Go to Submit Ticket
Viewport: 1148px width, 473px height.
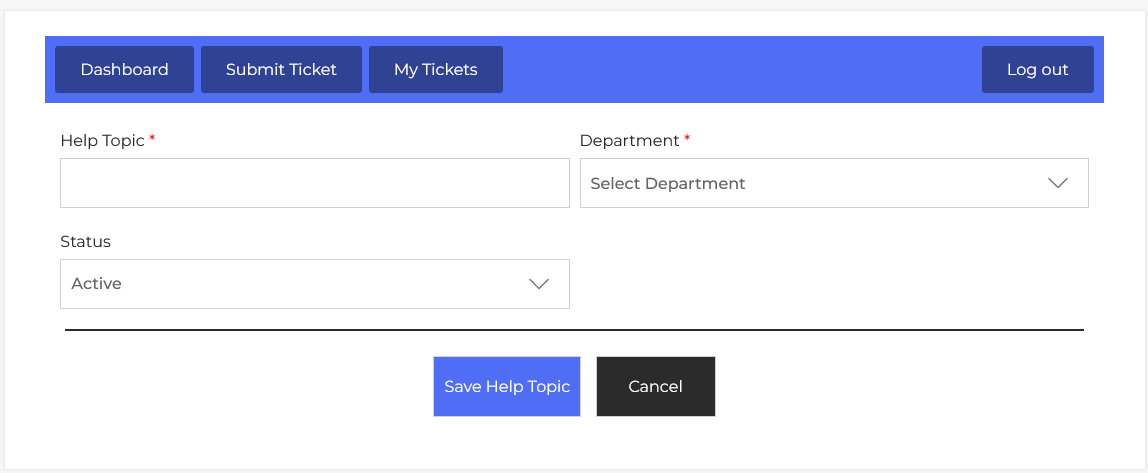[x=281, y=70]
